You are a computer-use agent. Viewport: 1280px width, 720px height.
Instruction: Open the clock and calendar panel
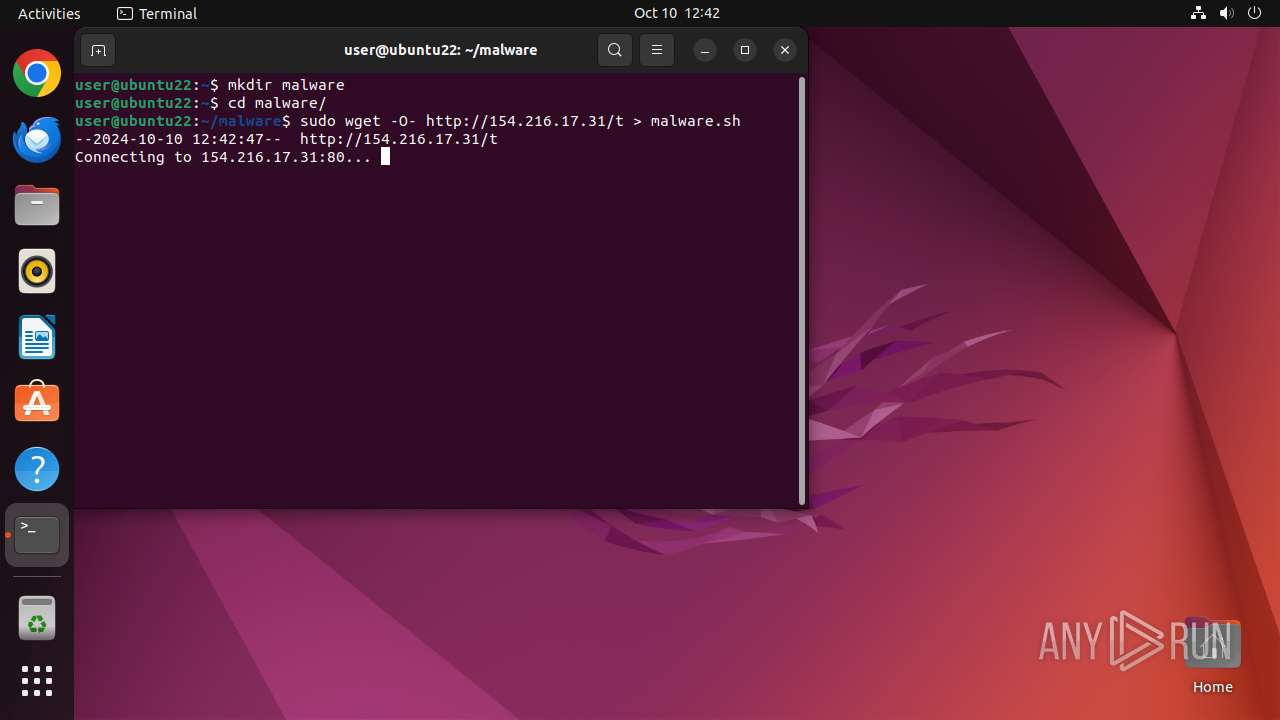677,13
